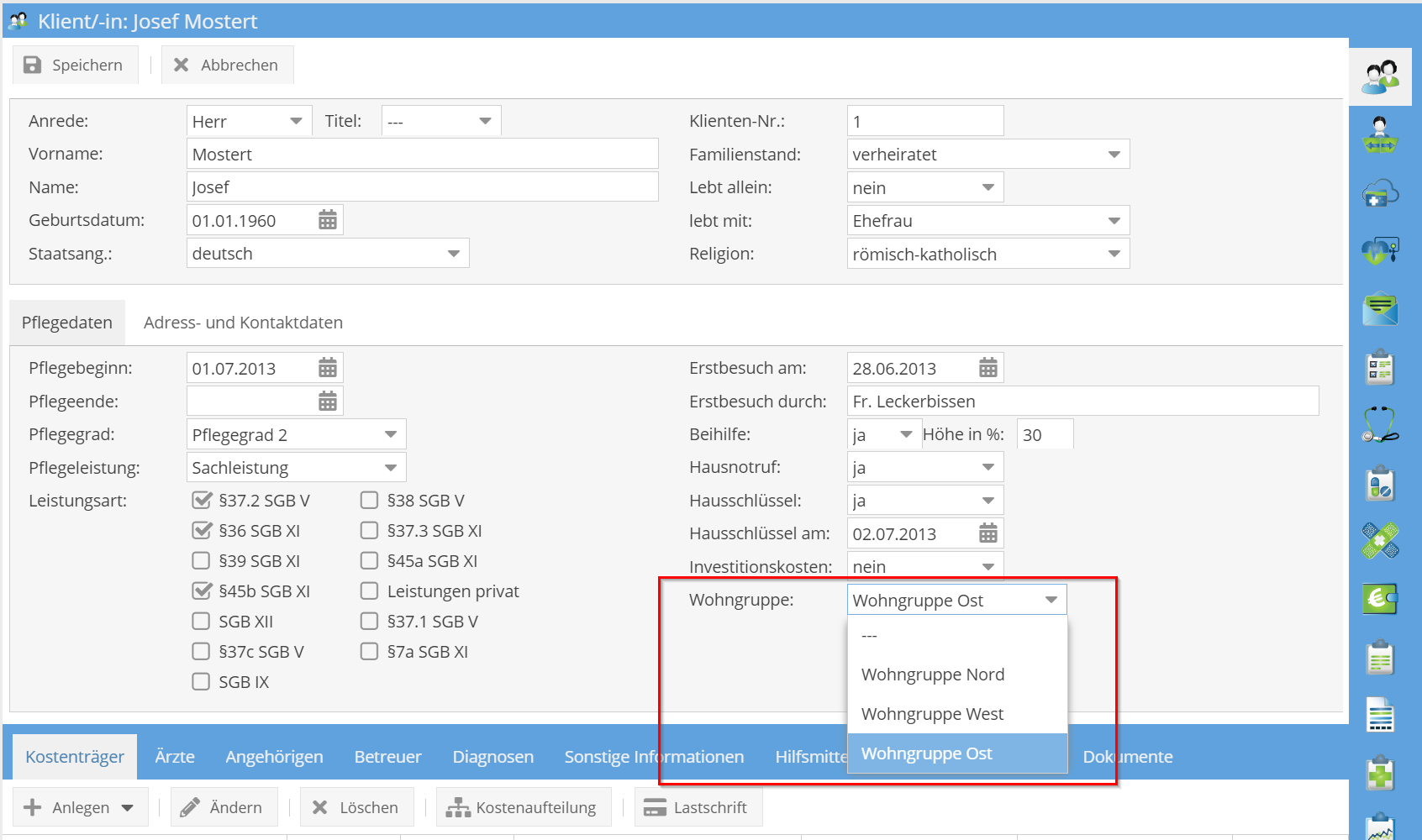The image size is (1422, 840).
Task: Click the stethoscope icon in sidebar
Action: tap(1380, 425)
